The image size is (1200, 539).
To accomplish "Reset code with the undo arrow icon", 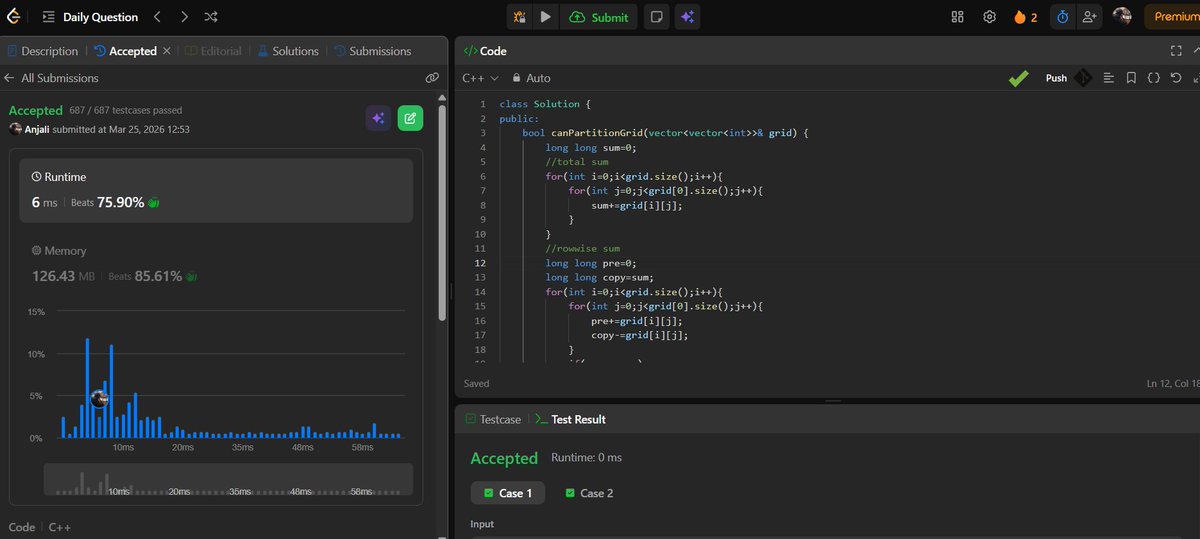I will [x=1176, y=78].
